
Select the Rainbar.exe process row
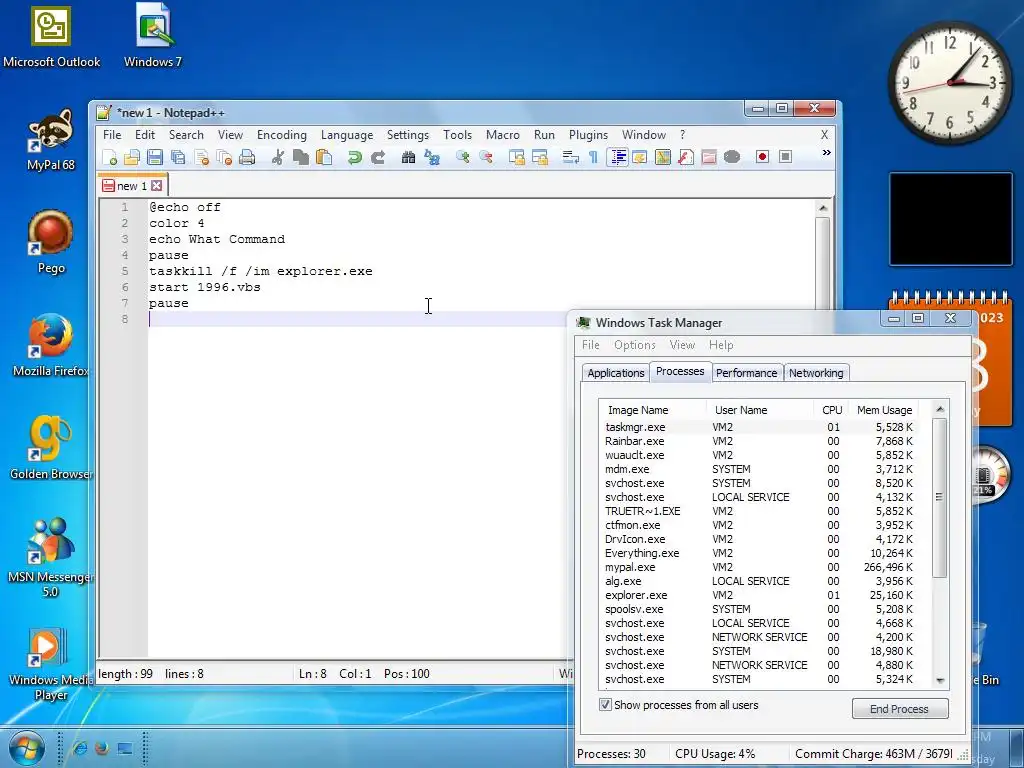[760, 441]
